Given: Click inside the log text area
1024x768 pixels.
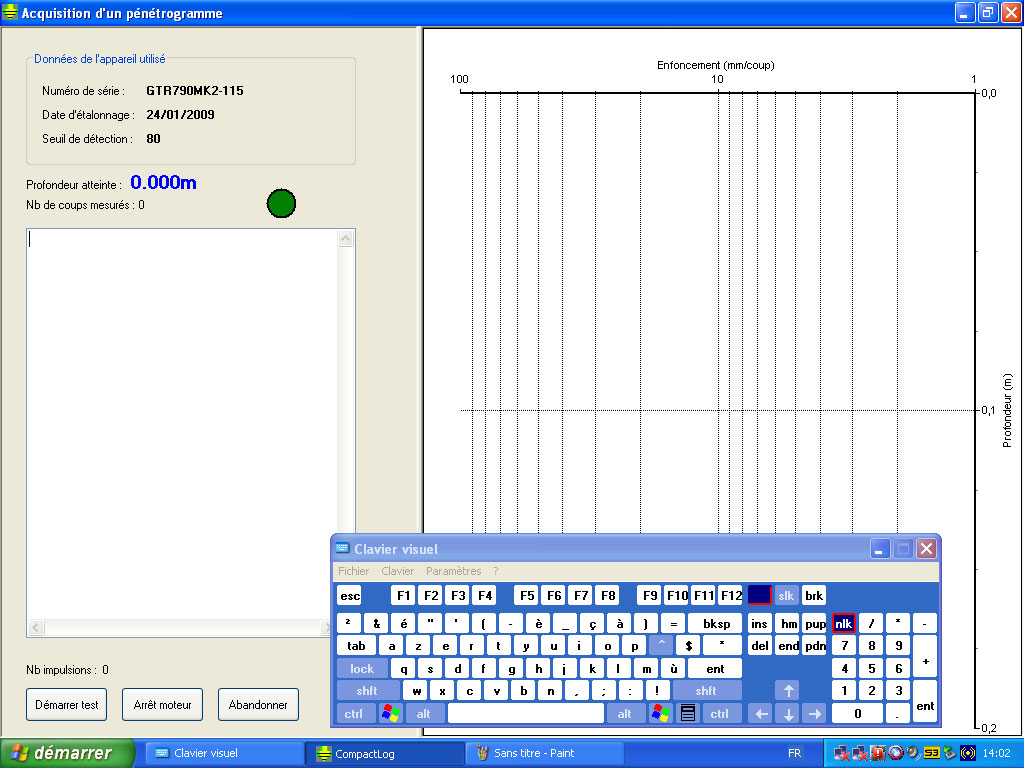Looking at the screenshot, I should 182,424.
